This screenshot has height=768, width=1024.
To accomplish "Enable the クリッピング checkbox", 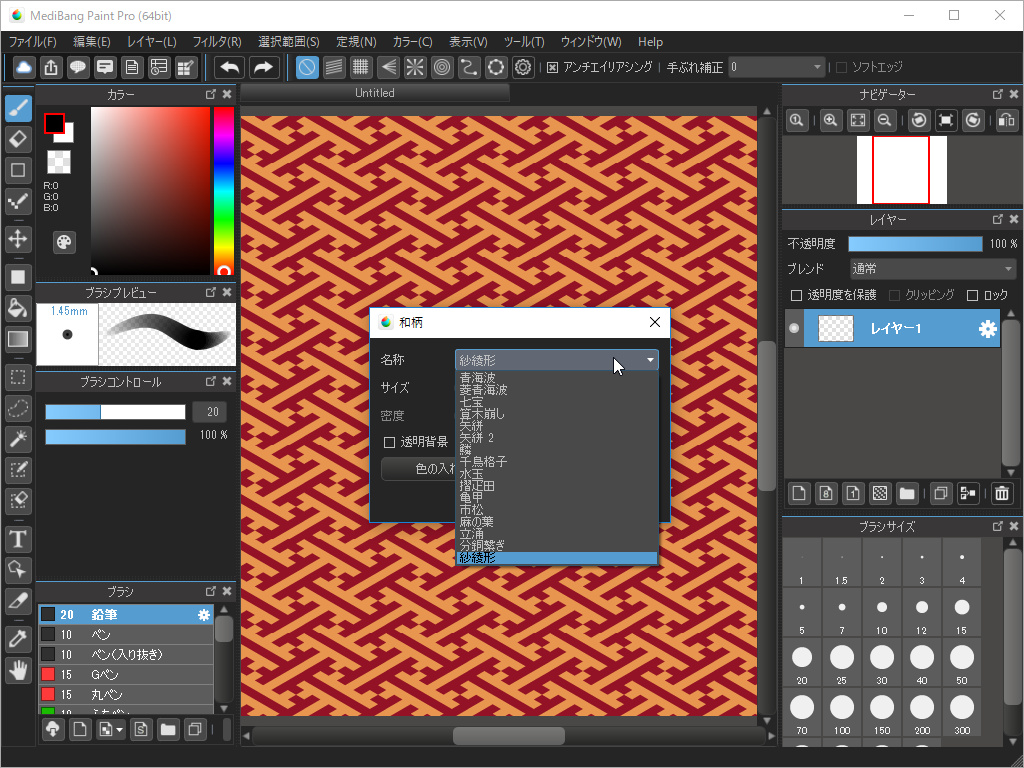I will click(895, 295).
